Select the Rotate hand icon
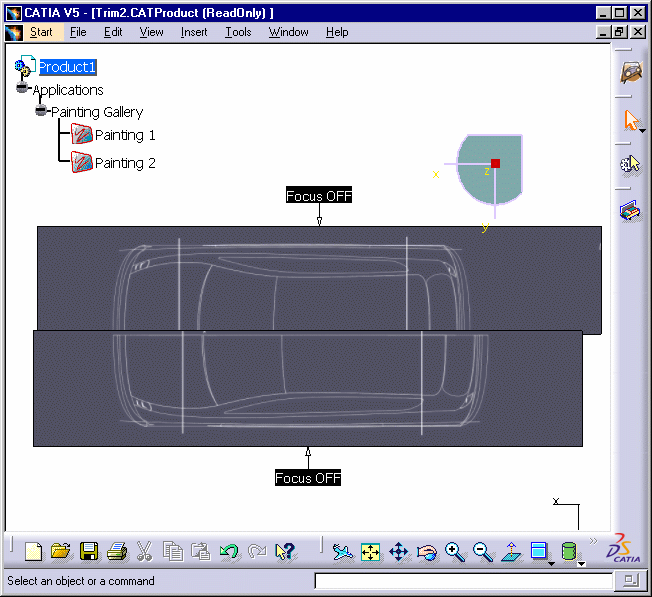Image resolution: width=652 pixels, height=597 pixels. coord(427,553)
